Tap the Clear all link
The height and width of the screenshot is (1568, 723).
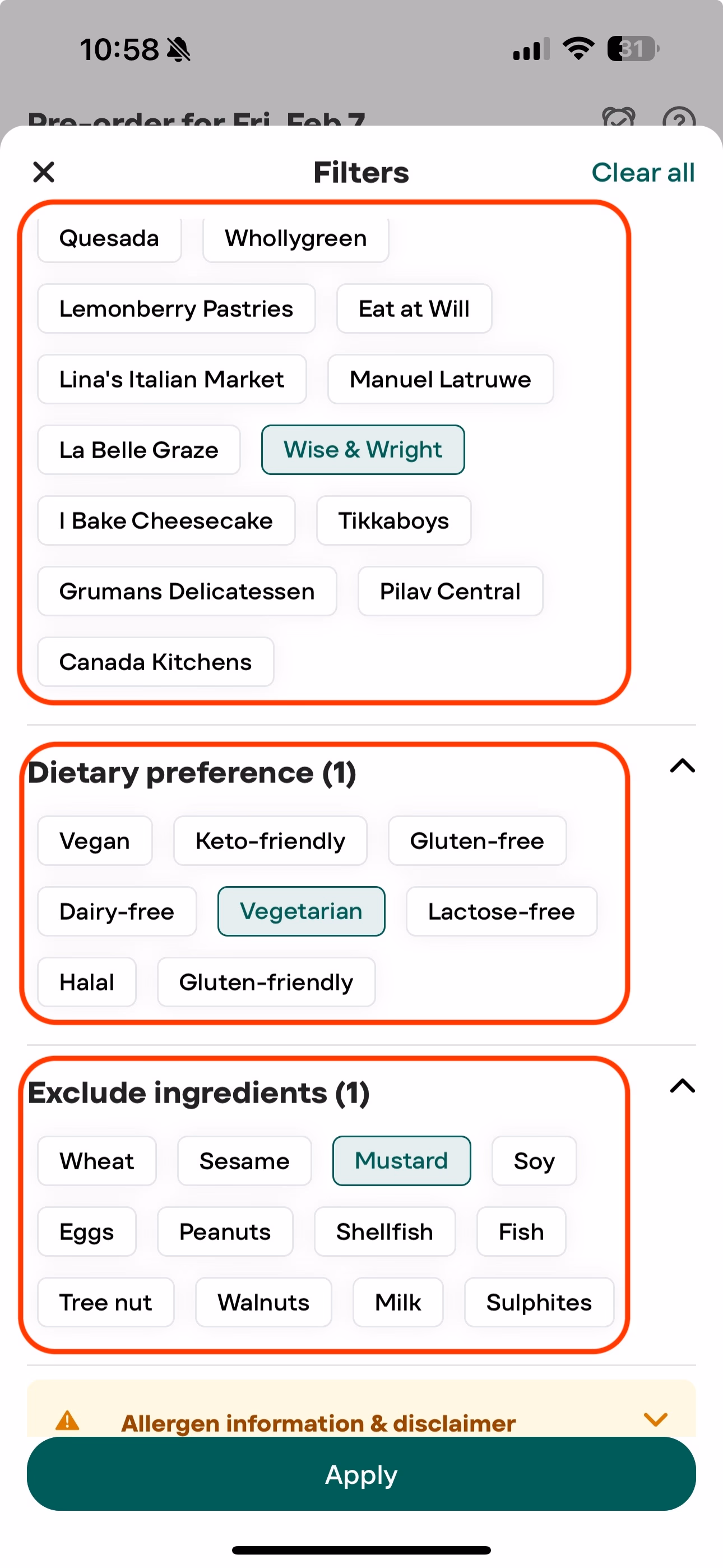[x=643, y=173]
